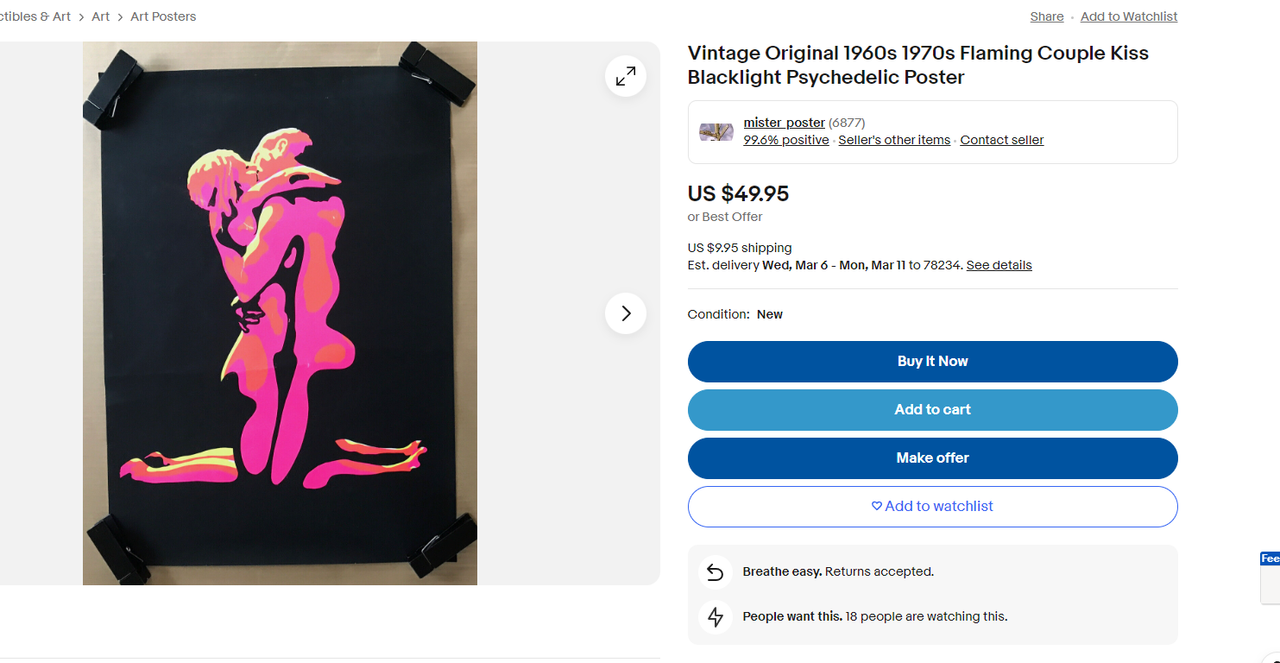Open the Collectibles & Art breadcrumb
The image size is (1280, 663).
coord(35,17)
